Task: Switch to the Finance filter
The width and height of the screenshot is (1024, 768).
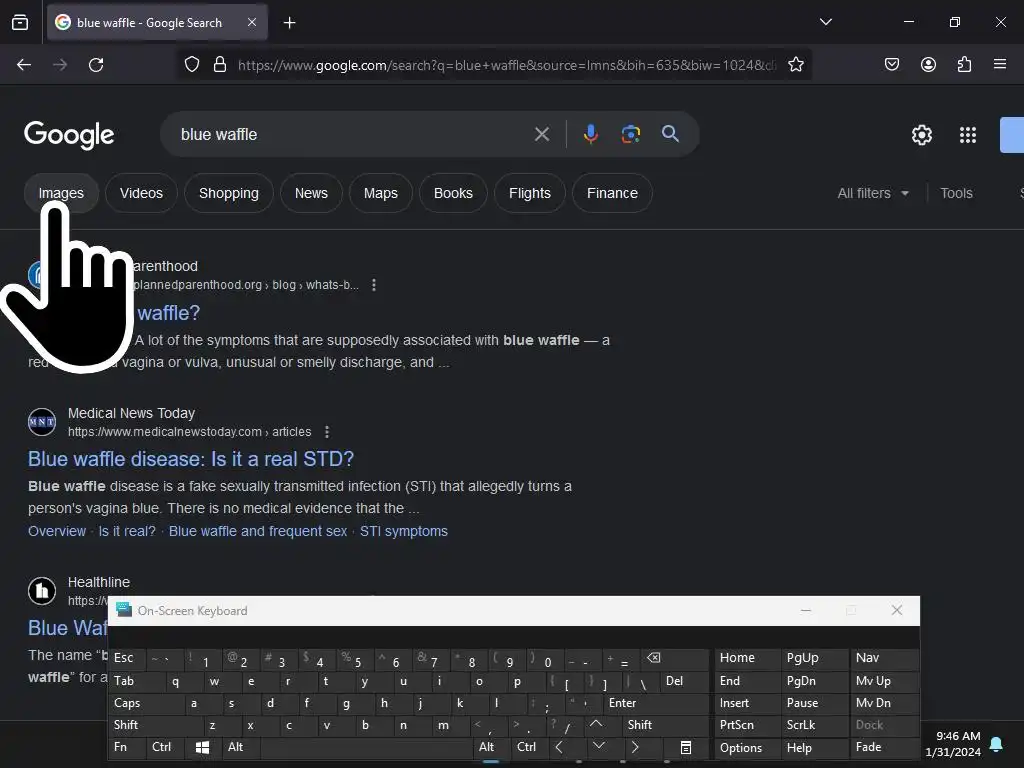Action: click(x=612, y=193)
